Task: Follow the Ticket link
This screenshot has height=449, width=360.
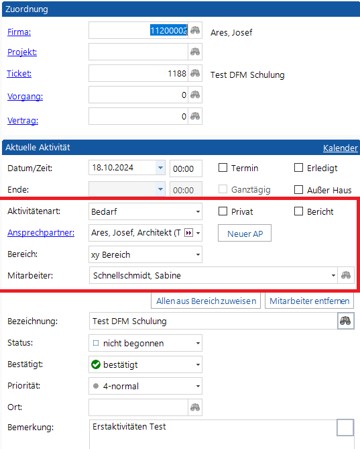Action: click(19, 73)
